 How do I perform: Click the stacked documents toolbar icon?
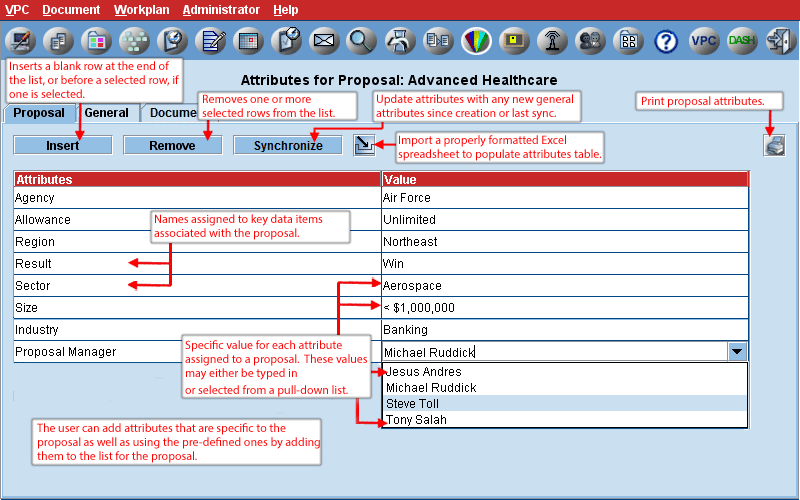(58, 40)
